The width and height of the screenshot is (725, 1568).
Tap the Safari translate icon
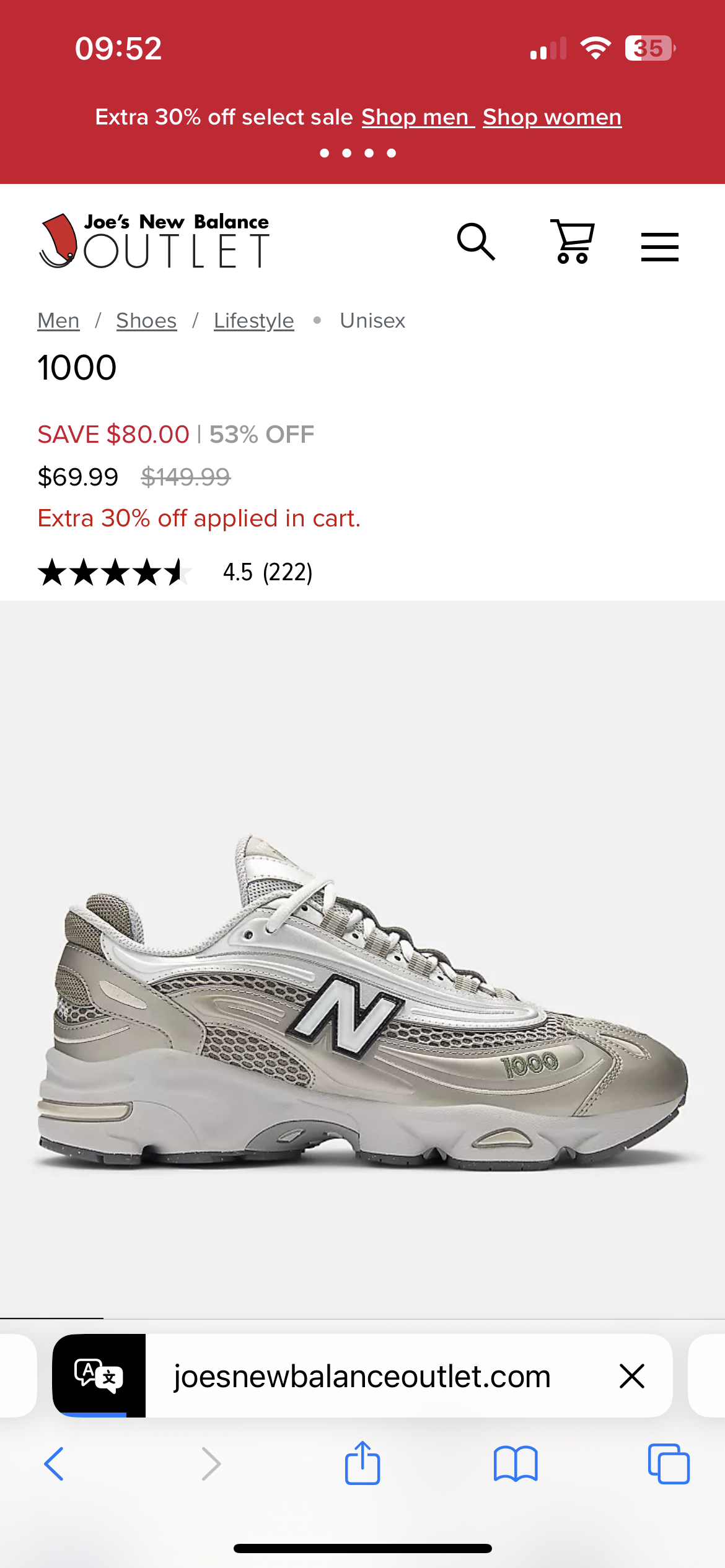99,1375
